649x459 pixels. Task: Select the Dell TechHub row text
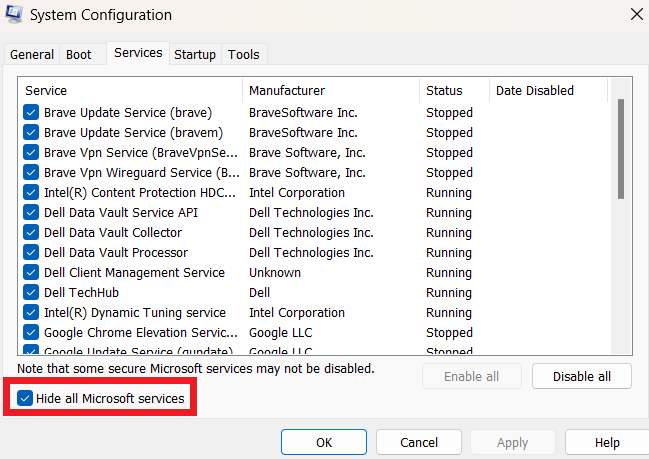point(82,293)
